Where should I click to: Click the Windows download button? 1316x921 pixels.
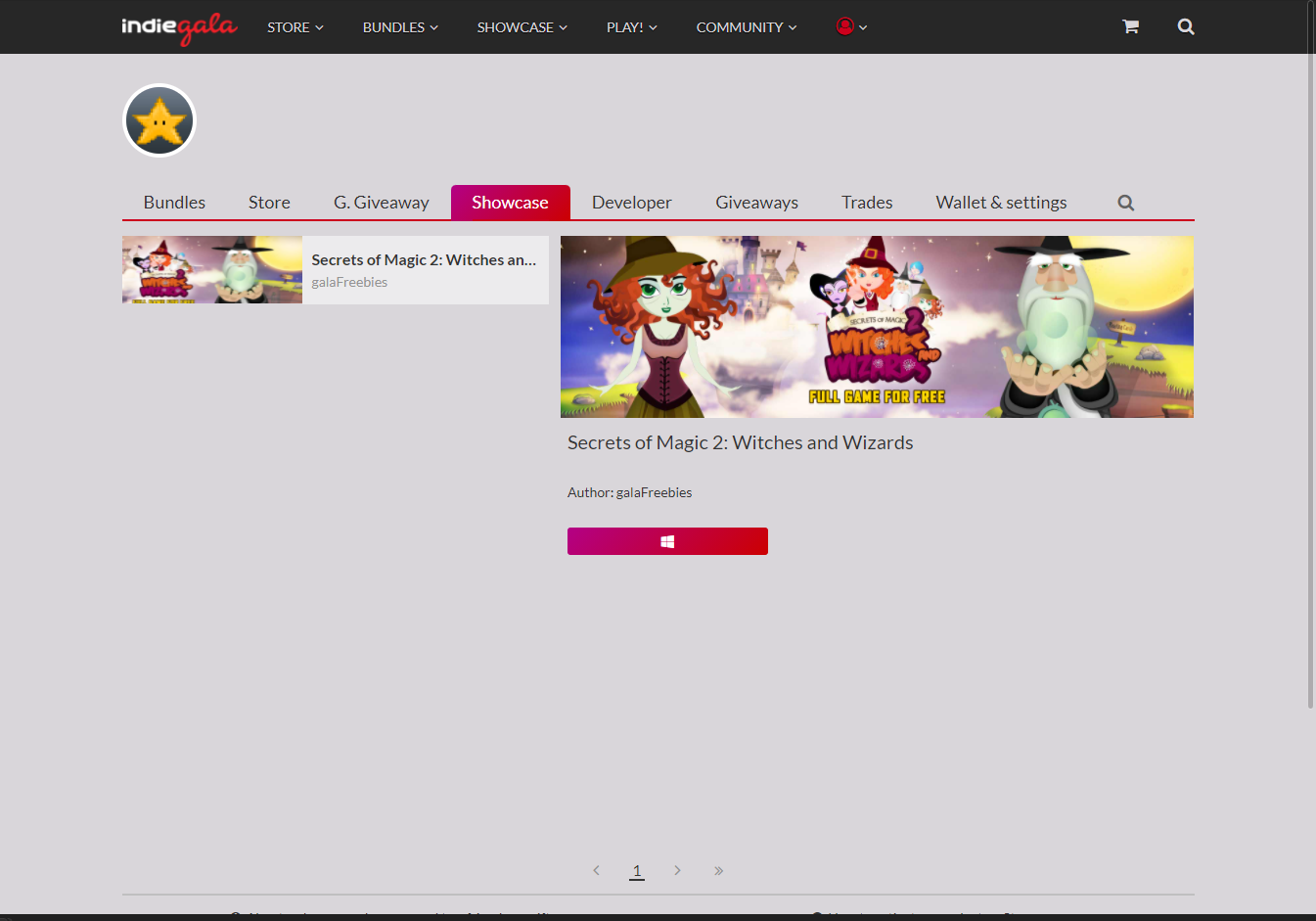[x=667, y=541]
